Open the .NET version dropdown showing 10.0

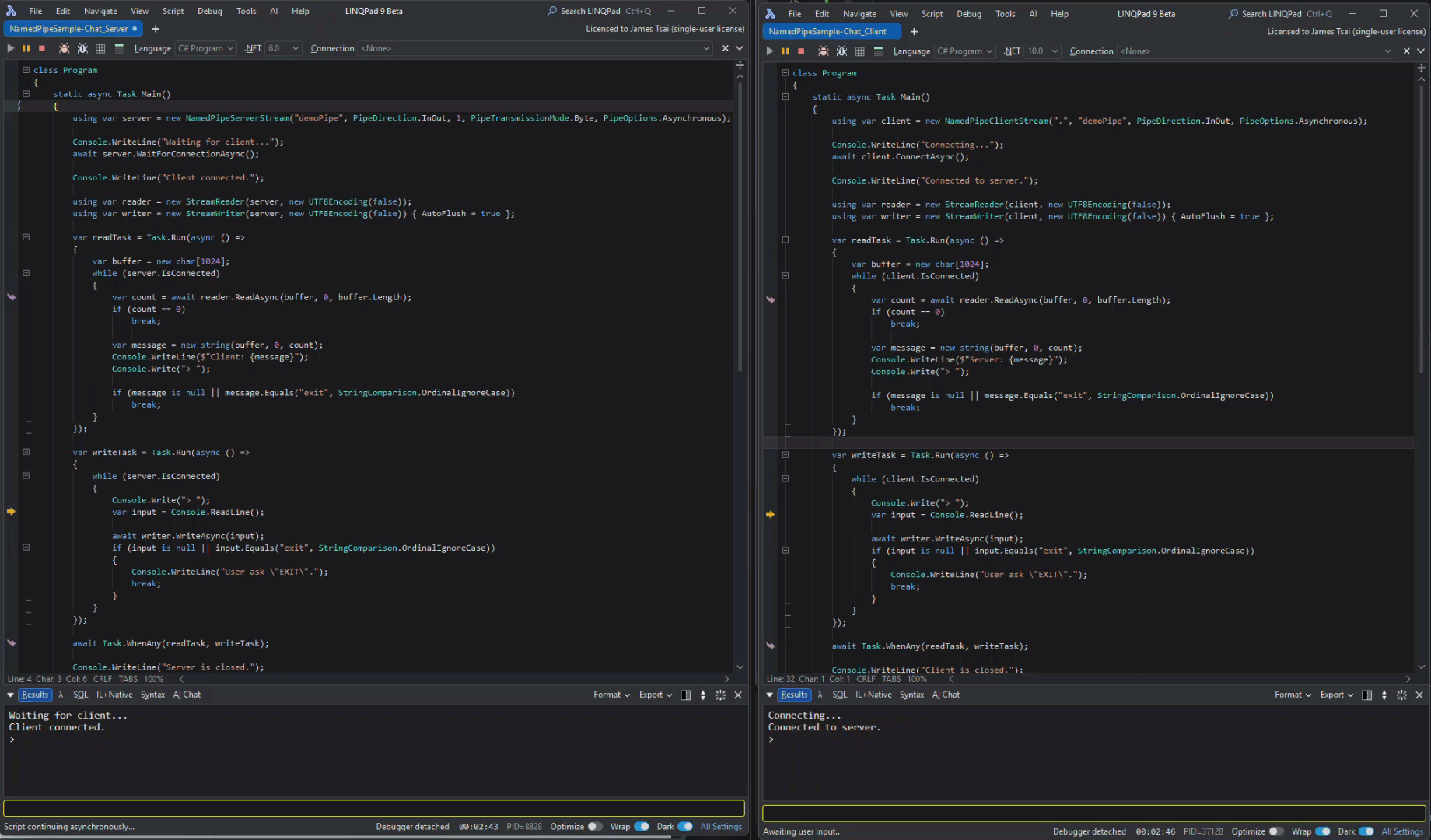(x=1042, y=51)
